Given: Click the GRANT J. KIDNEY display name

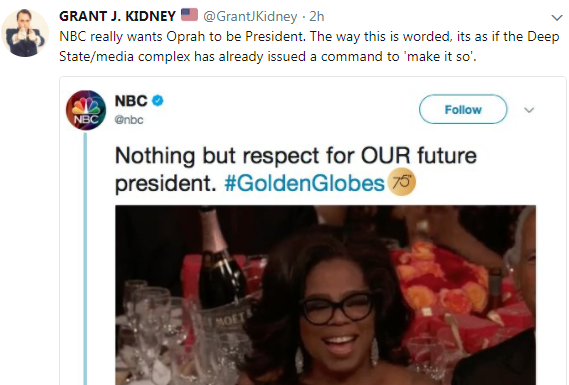Looking at the screenshot, I should (117, 16).
